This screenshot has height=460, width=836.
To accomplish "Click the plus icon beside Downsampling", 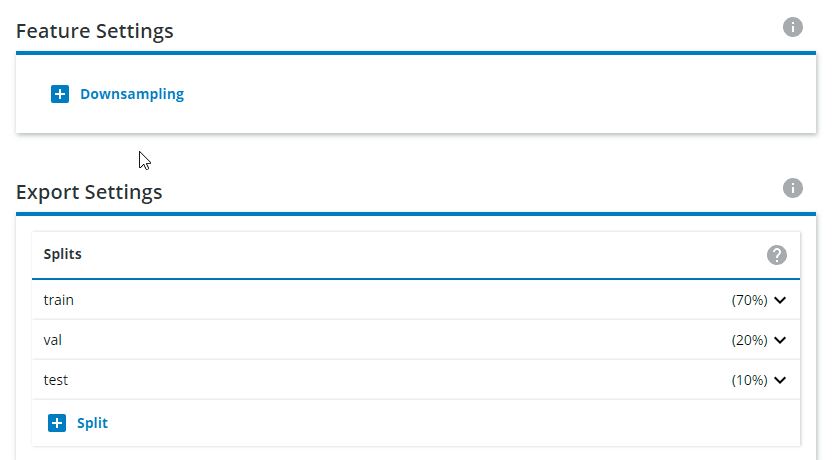I will coord(60,95).
